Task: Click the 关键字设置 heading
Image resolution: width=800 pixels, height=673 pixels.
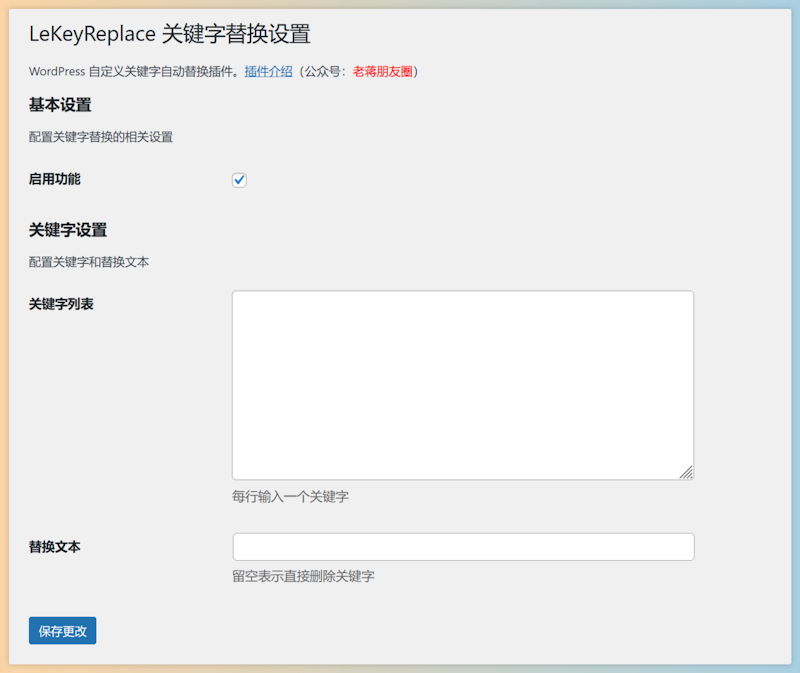Action: (x=68, y=230)
